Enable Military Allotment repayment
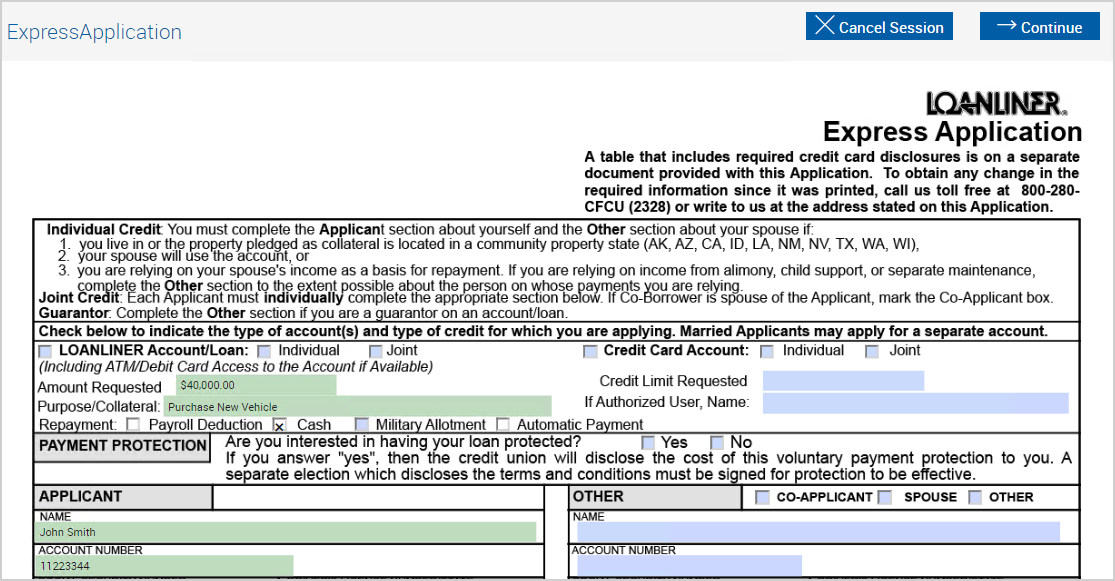 pyautogui.click(x=362, y=425)
